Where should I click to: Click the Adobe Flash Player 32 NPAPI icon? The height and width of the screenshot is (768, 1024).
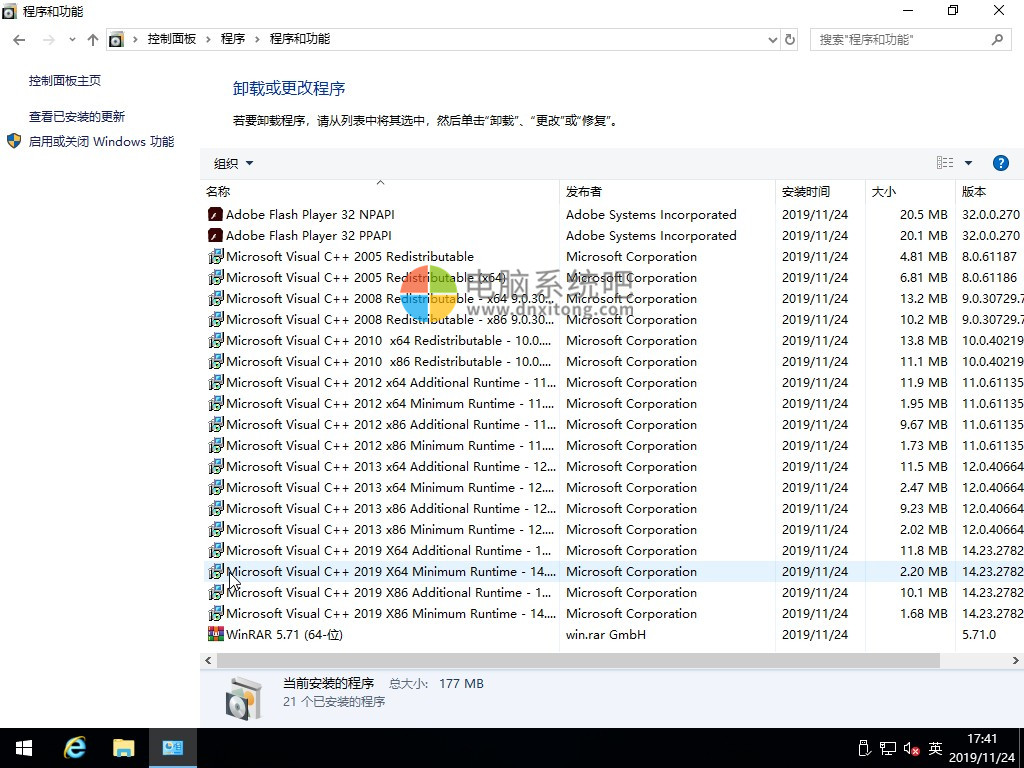click(x=216, y=214)
